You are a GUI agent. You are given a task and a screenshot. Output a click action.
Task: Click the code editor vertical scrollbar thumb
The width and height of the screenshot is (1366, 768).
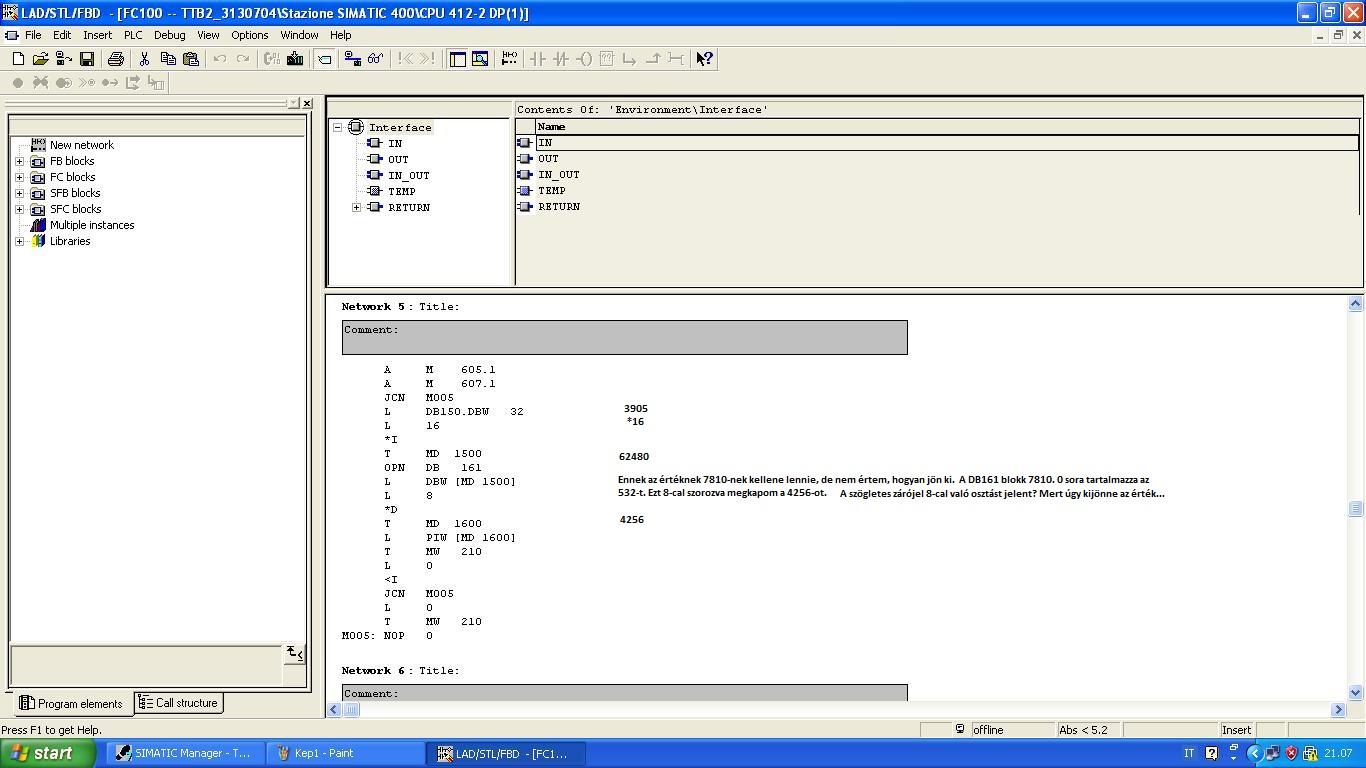click(1355, 508)
